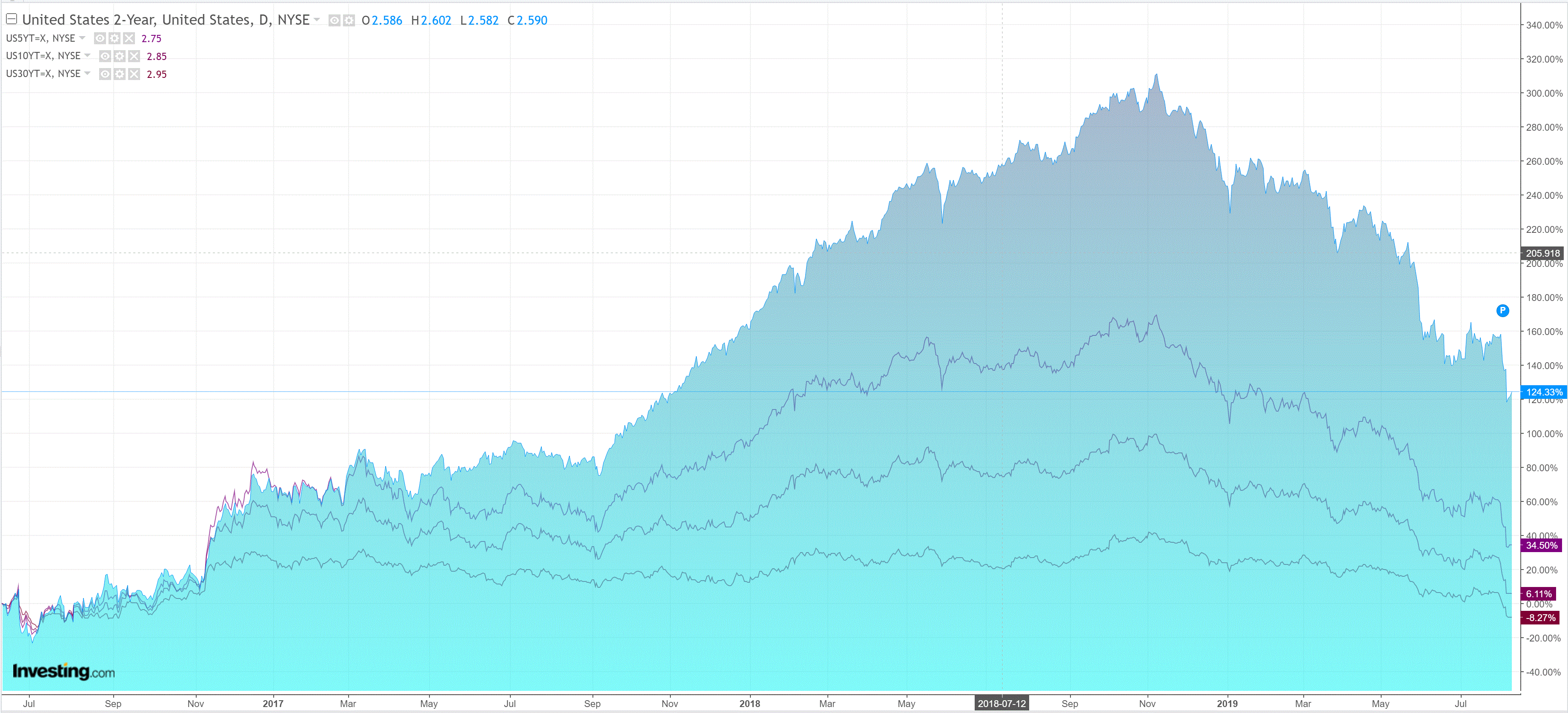Open United States 2-Year symbol dropdown arrow
Image resolution: width=1568 pixels, height=713 pixels.
coord(317,20)
